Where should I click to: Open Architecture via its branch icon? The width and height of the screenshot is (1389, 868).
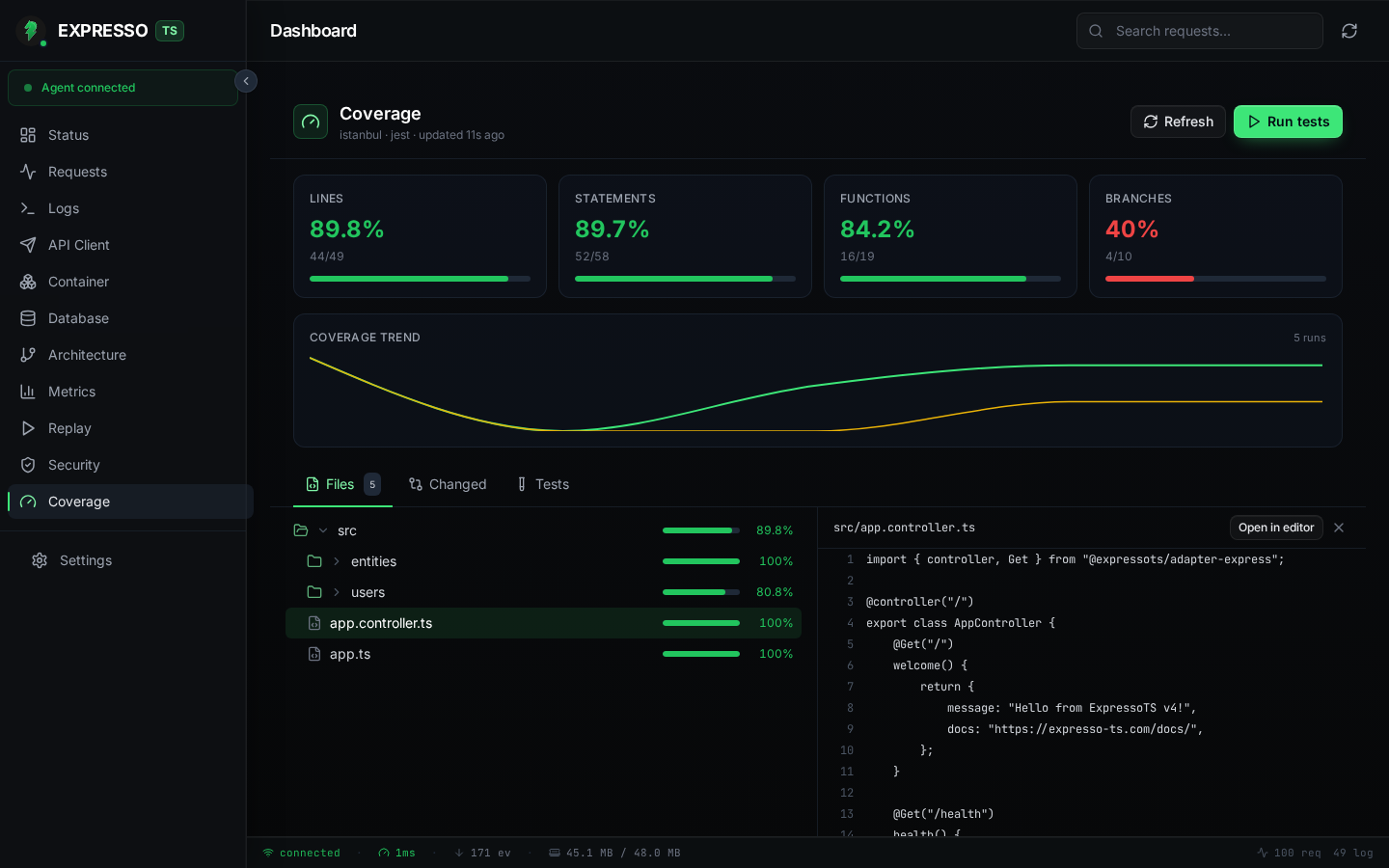pos(28,355)
